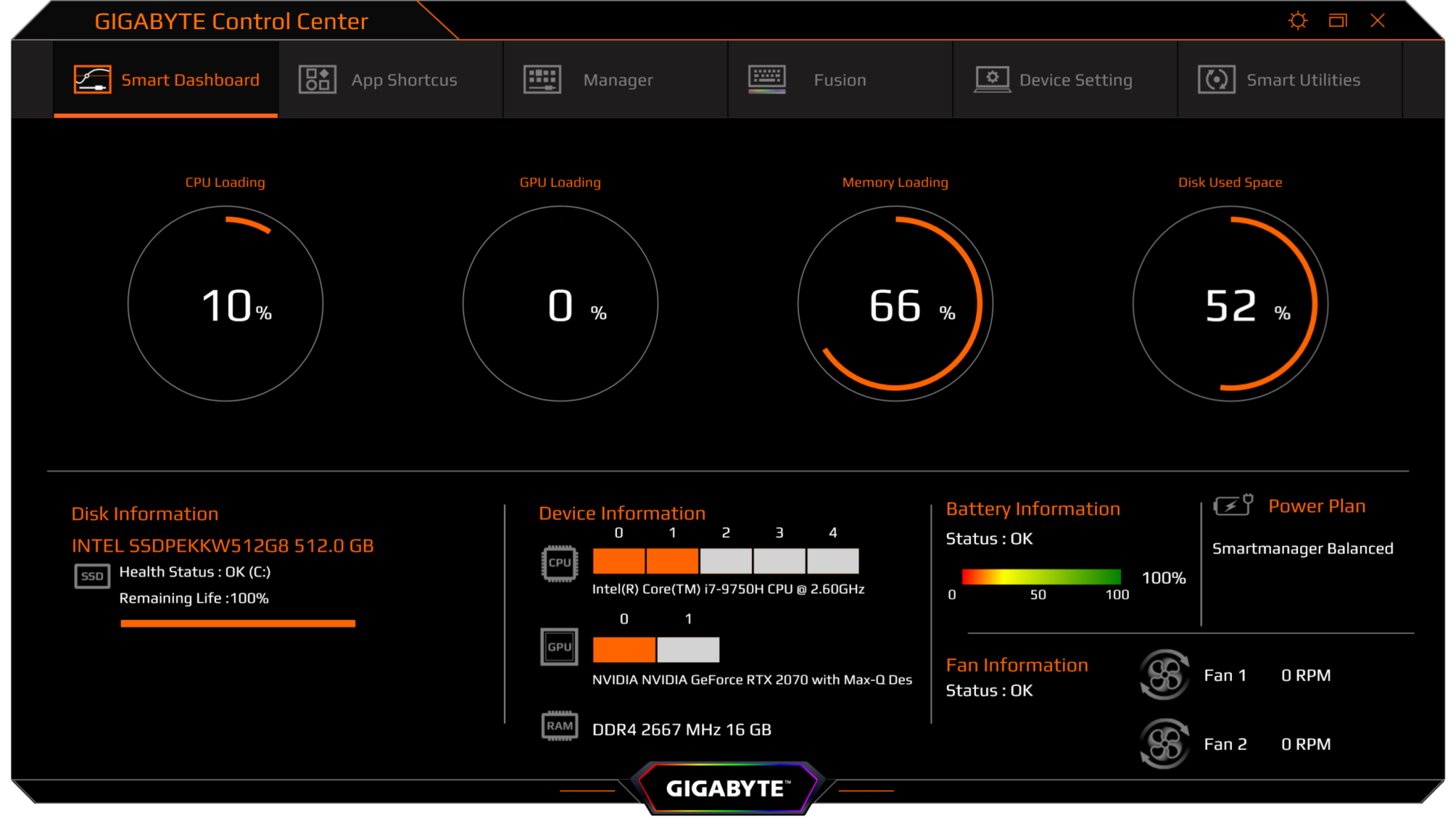Click the battery level gradient bar
This screenshot has height=829, width=1456.
[x=1041, y=577]
